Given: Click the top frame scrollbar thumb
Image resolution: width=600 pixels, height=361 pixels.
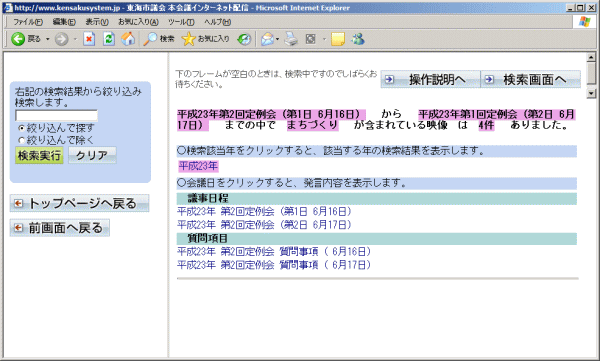Looking at the screenshot, I should (x=591, y=73).
